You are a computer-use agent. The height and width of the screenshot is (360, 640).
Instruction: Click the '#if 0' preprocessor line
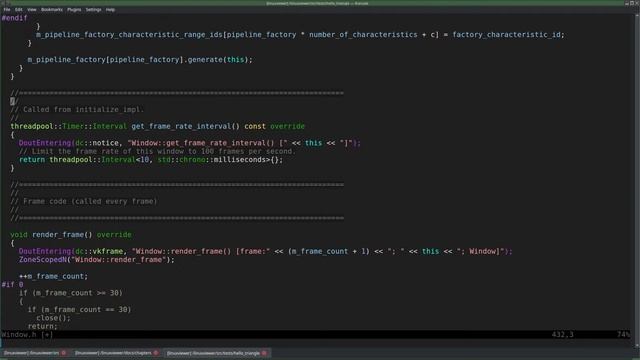(12, 284)
